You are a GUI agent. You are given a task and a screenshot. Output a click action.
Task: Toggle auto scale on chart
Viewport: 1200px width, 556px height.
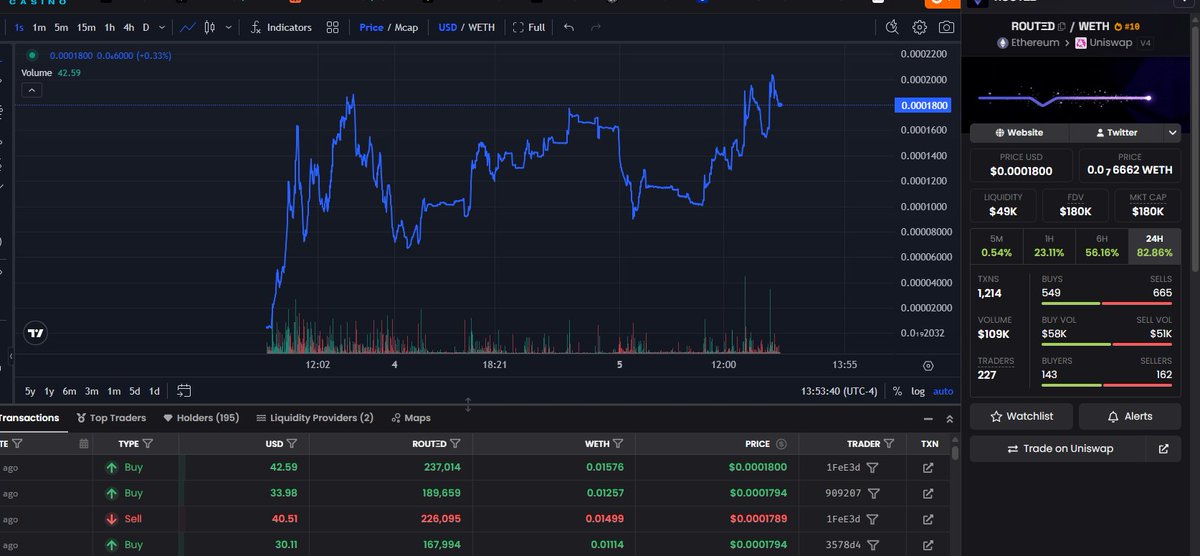click(943, 391)
